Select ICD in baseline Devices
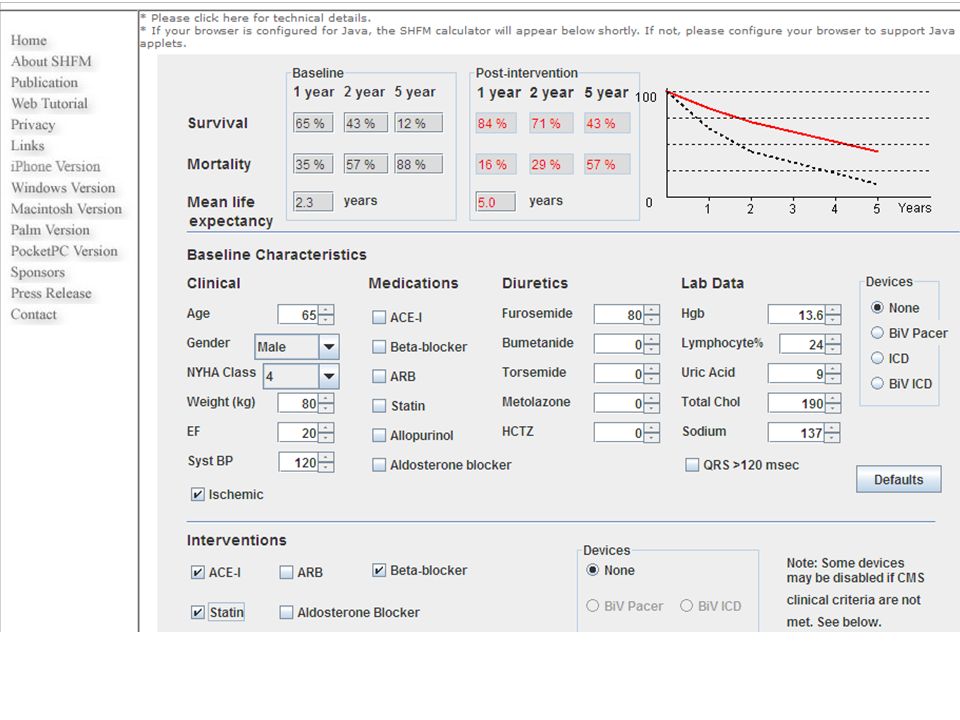Viewport: 960px width, 720px height. [877, 358]
